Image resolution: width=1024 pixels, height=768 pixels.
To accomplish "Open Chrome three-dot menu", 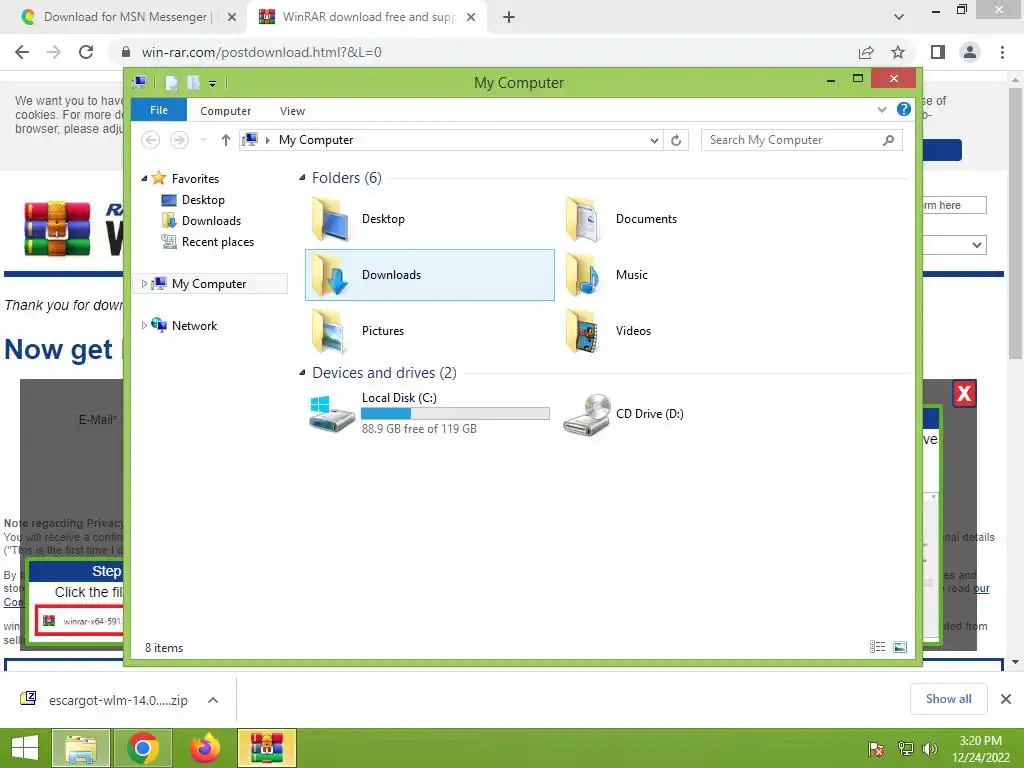I will coord(1002,52).
